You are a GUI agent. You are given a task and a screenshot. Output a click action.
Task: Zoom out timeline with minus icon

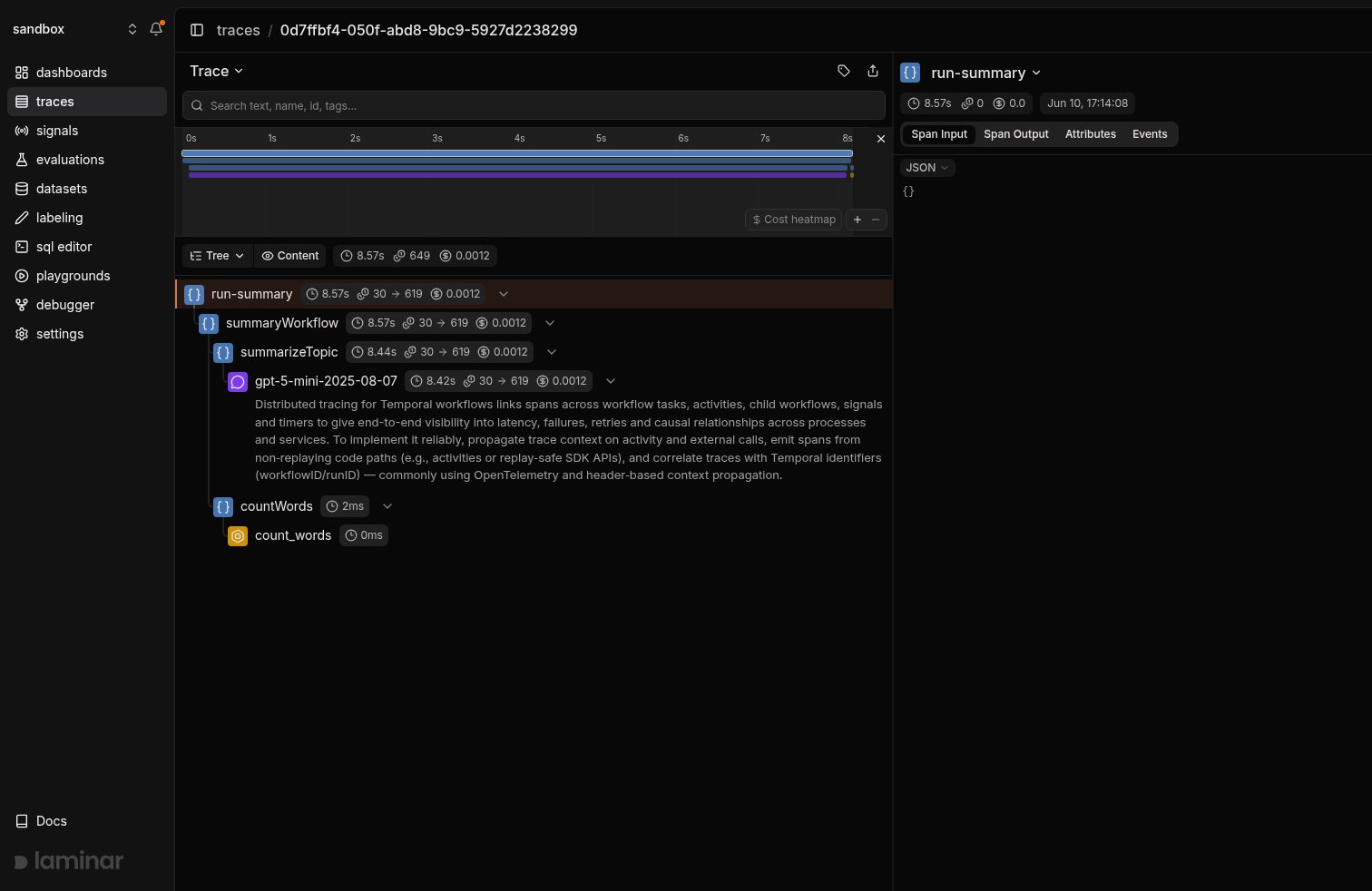[x=876, y=220]
